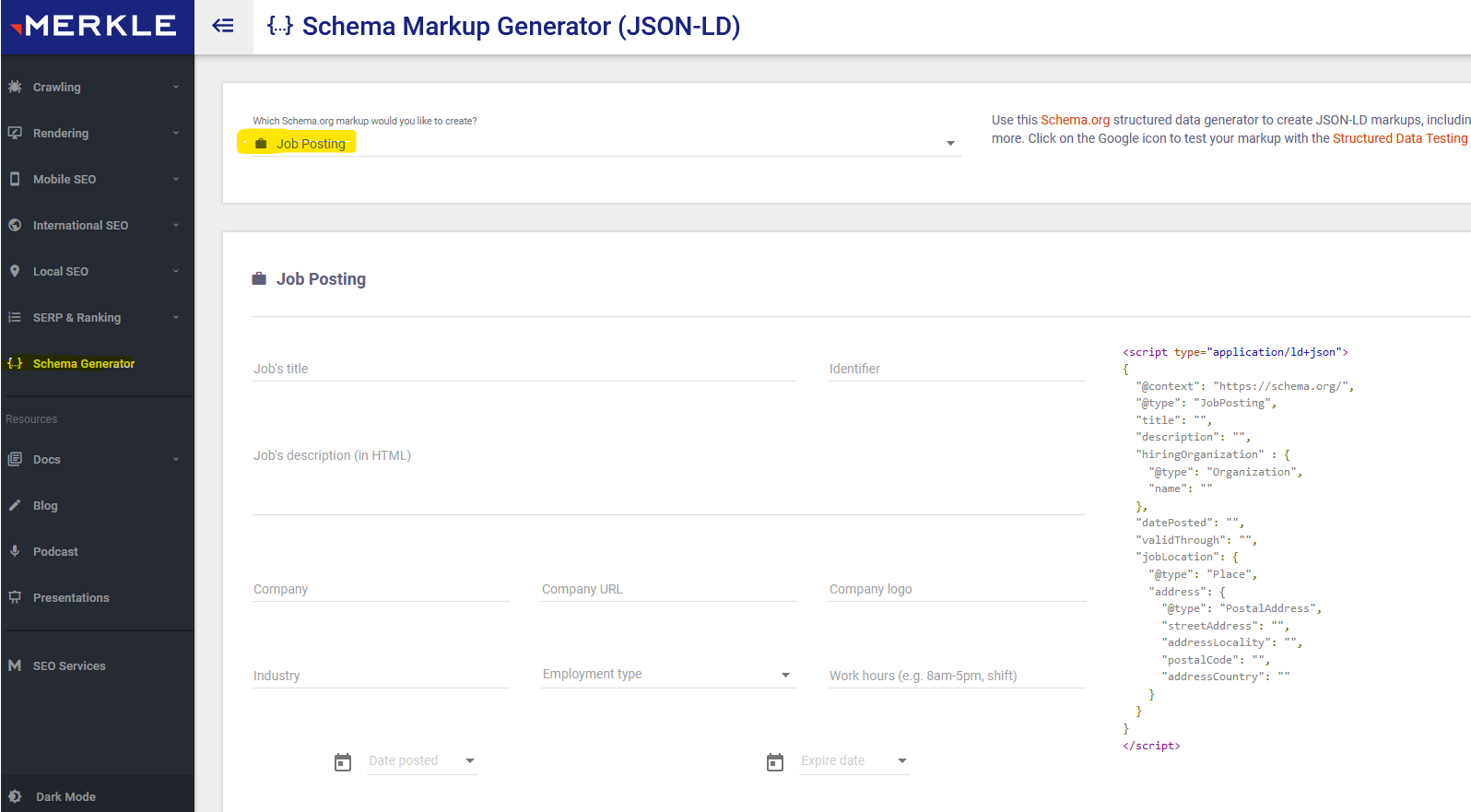Screen dimensions: 1471x812
Task: Click the Job's title field
Action: tap(524, 369)
